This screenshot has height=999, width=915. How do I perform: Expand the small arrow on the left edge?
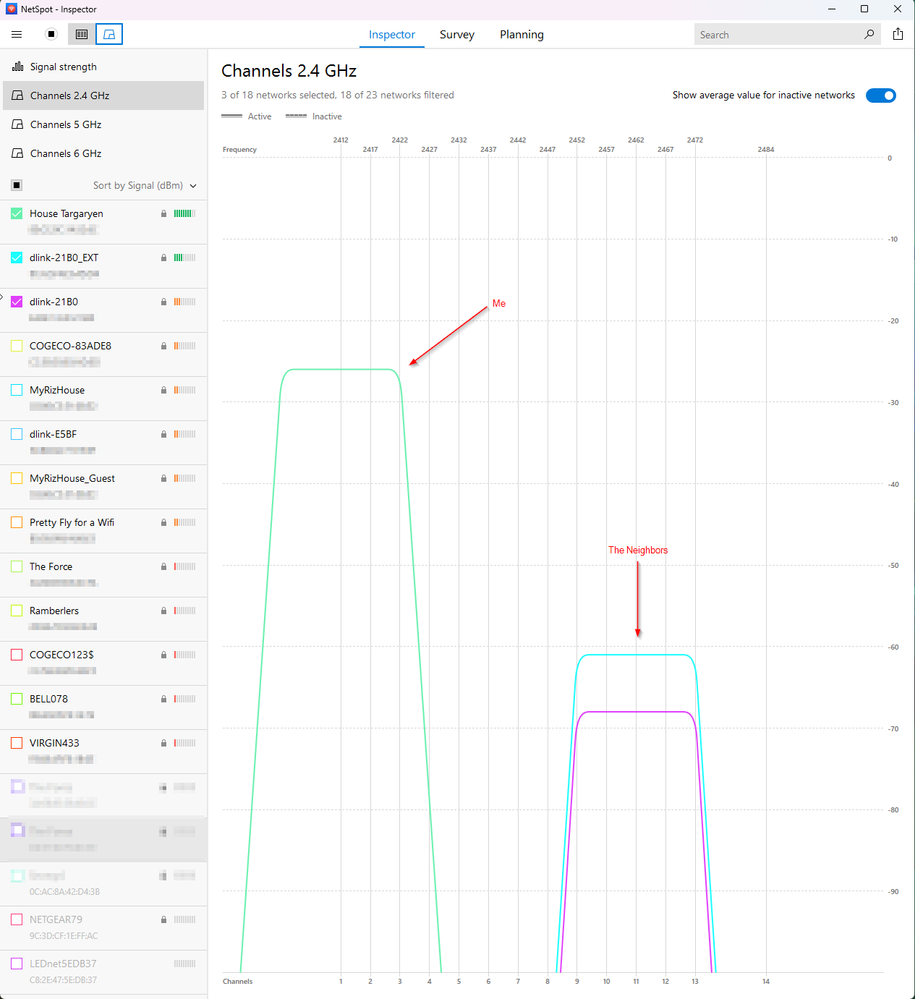coord(4,296)
